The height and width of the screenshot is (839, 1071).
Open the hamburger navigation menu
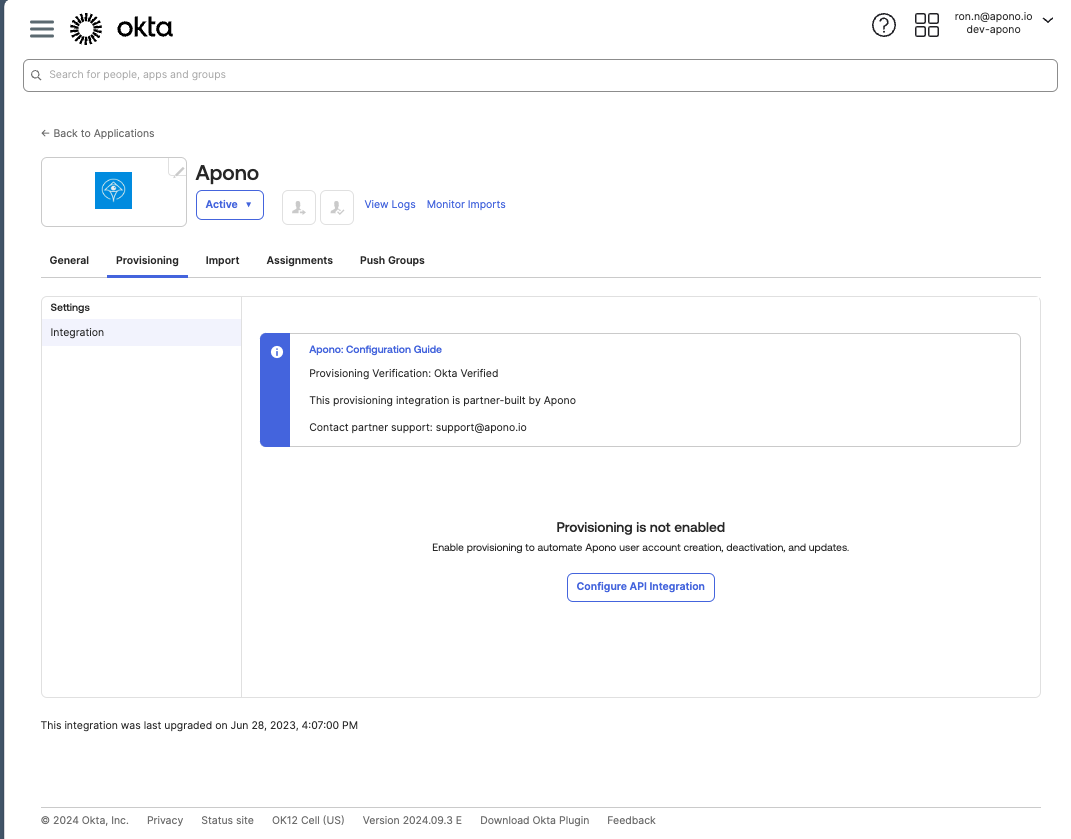coord(42,28)
